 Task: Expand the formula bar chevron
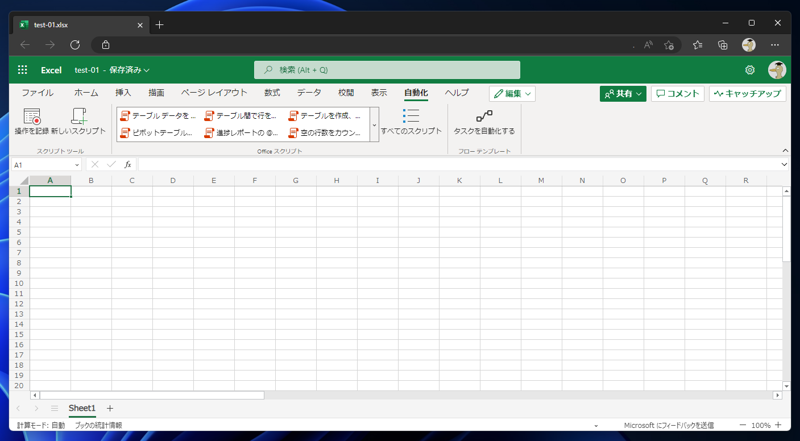(784, 164)
